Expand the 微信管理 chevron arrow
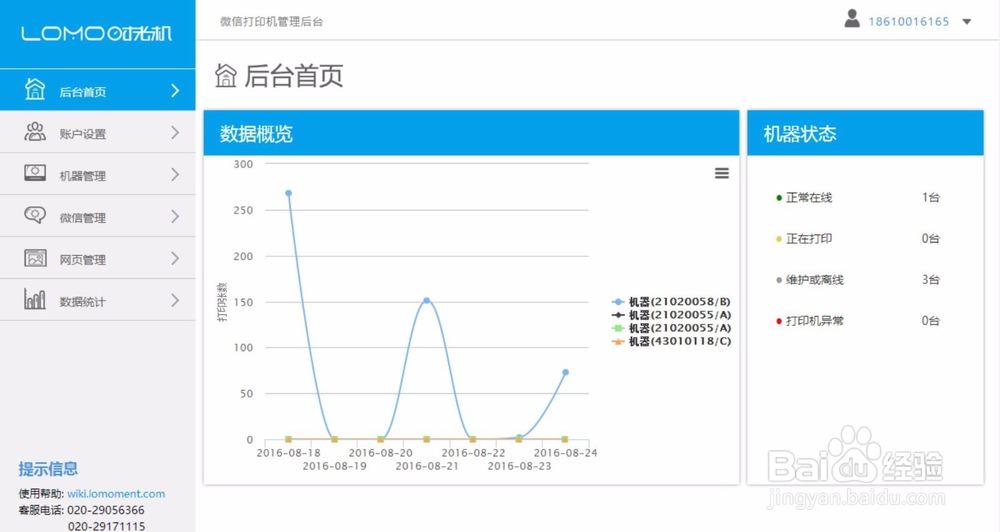Image resolution: width=1000 pixels, height=532 pixels. pos(175,217)
